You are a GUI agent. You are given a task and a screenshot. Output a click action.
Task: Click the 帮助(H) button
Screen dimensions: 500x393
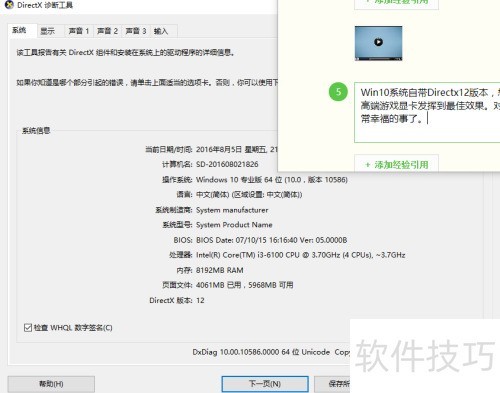[x=51, y=384]
